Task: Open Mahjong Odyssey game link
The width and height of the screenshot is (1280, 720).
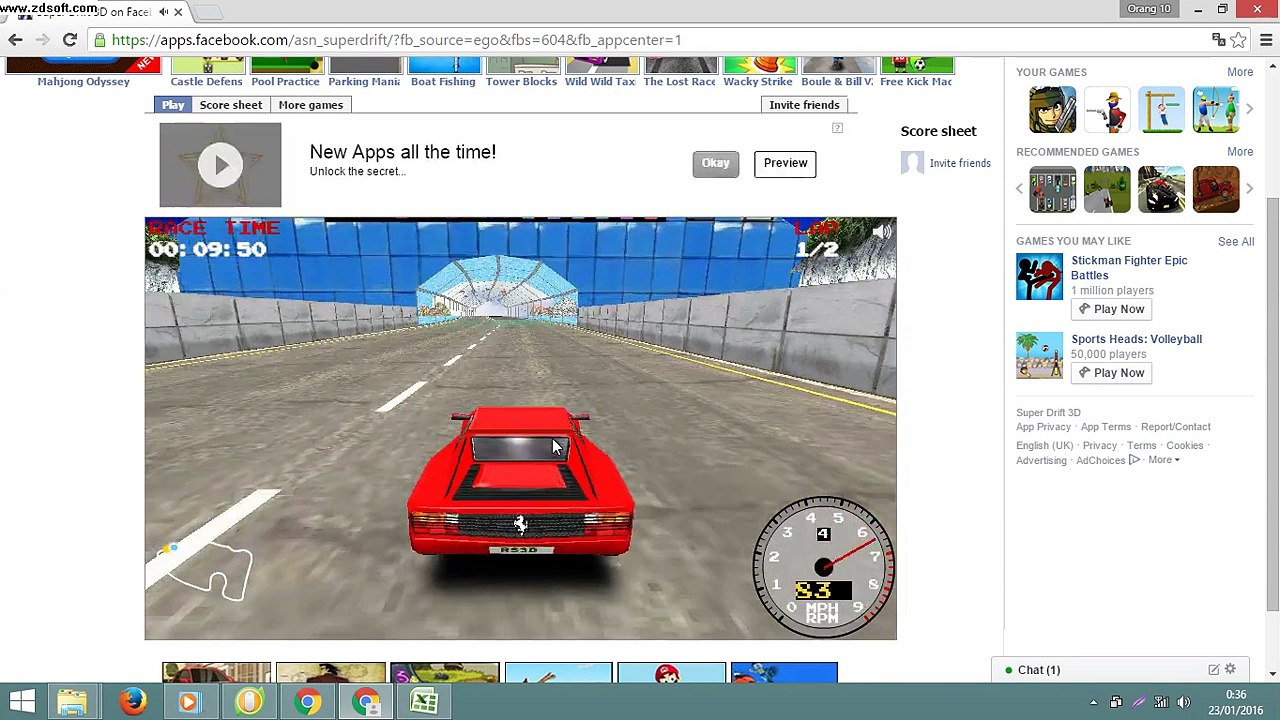Action: click(83, 82)
